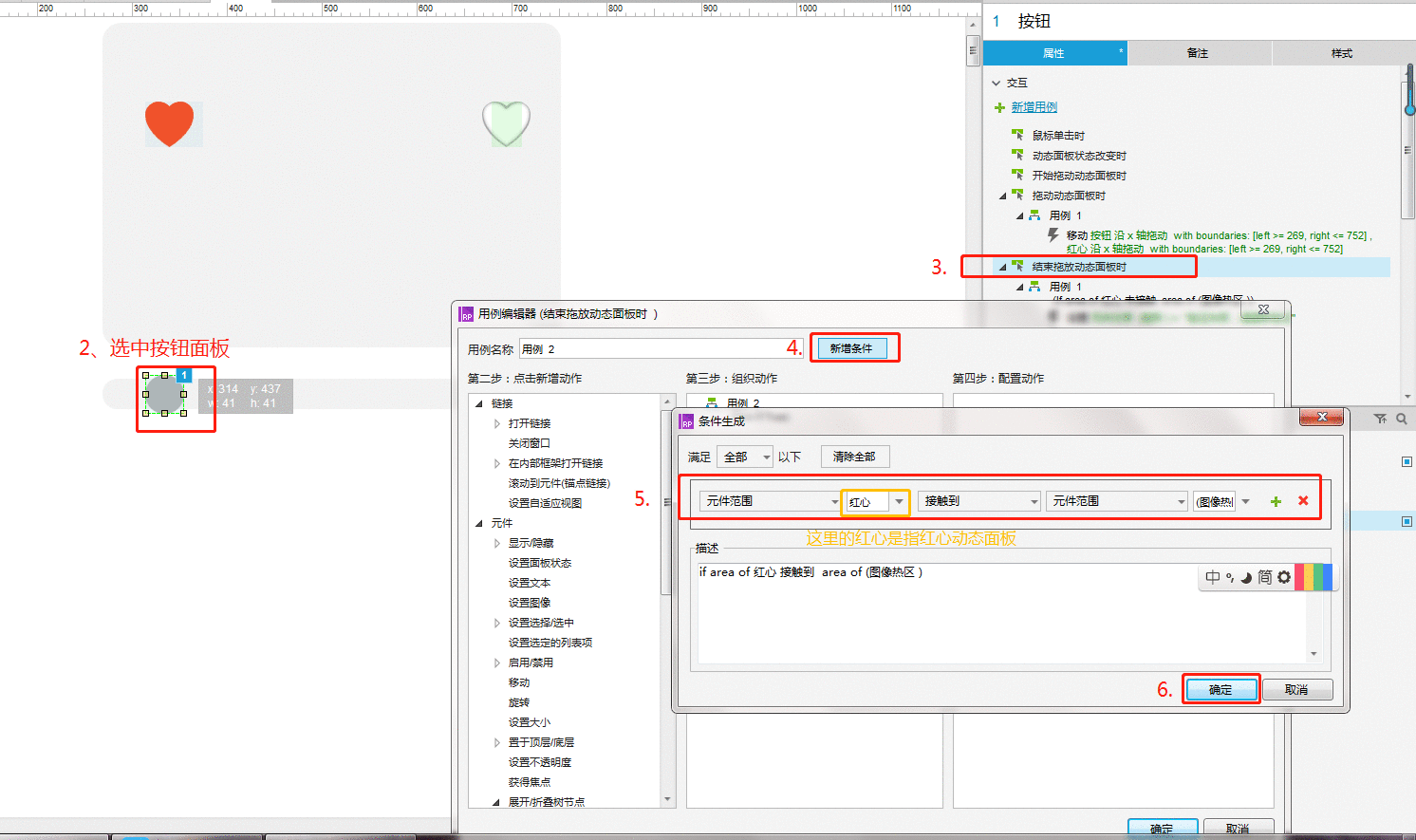1416x840 pixels.
Task: Click the IME moon icon
Action: click(1246, 577)
